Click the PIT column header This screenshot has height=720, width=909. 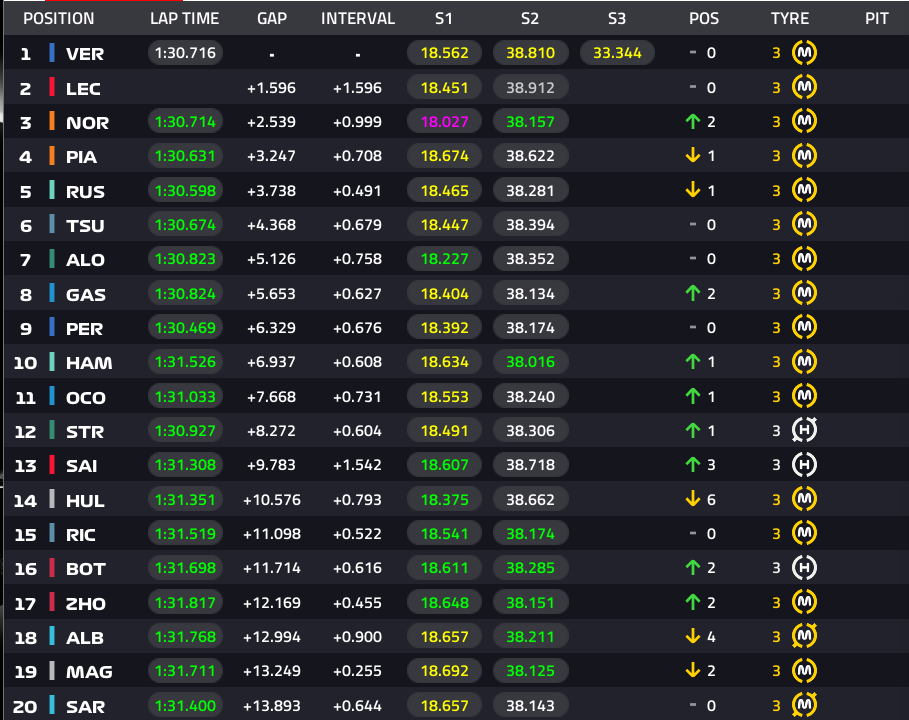pyautogui.click(x=877, y=19)
